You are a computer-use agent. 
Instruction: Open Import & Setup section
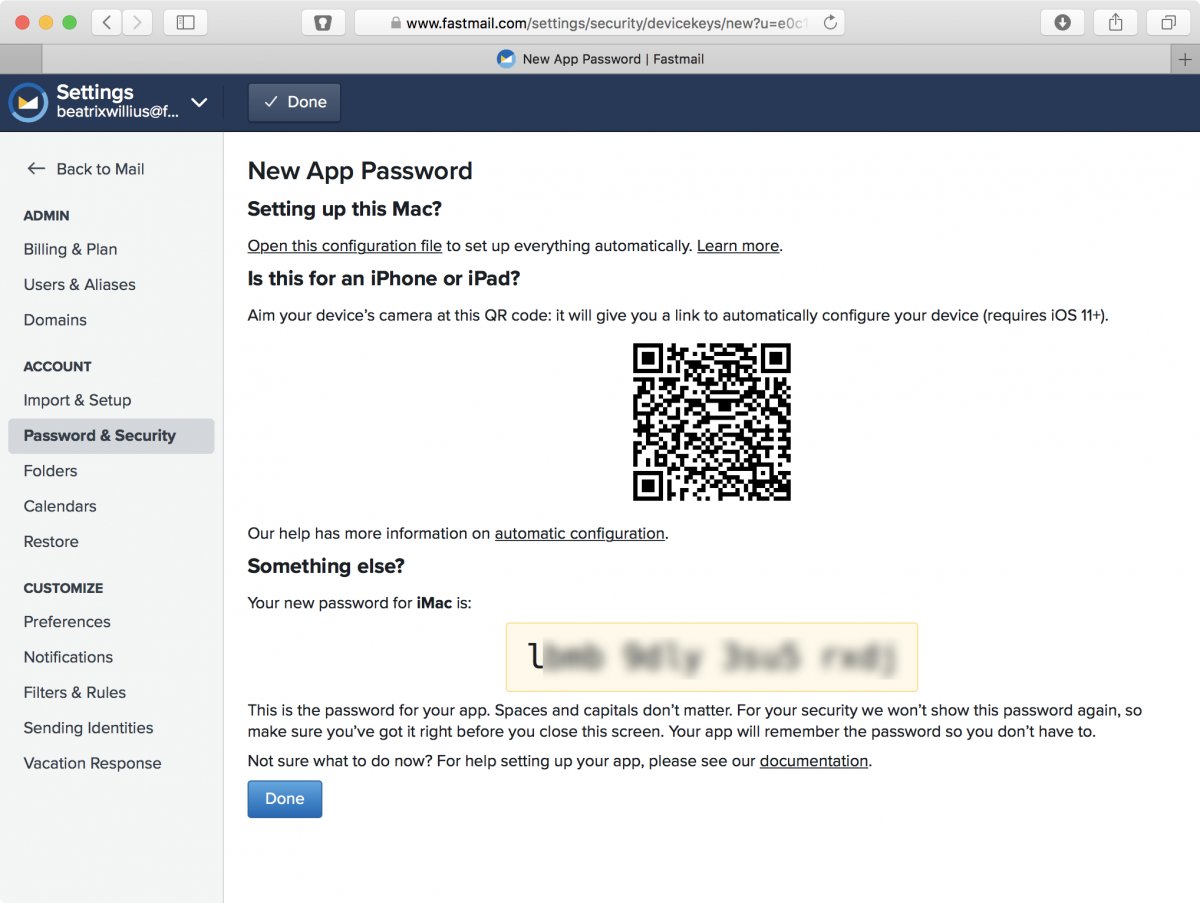pos(77,400)
